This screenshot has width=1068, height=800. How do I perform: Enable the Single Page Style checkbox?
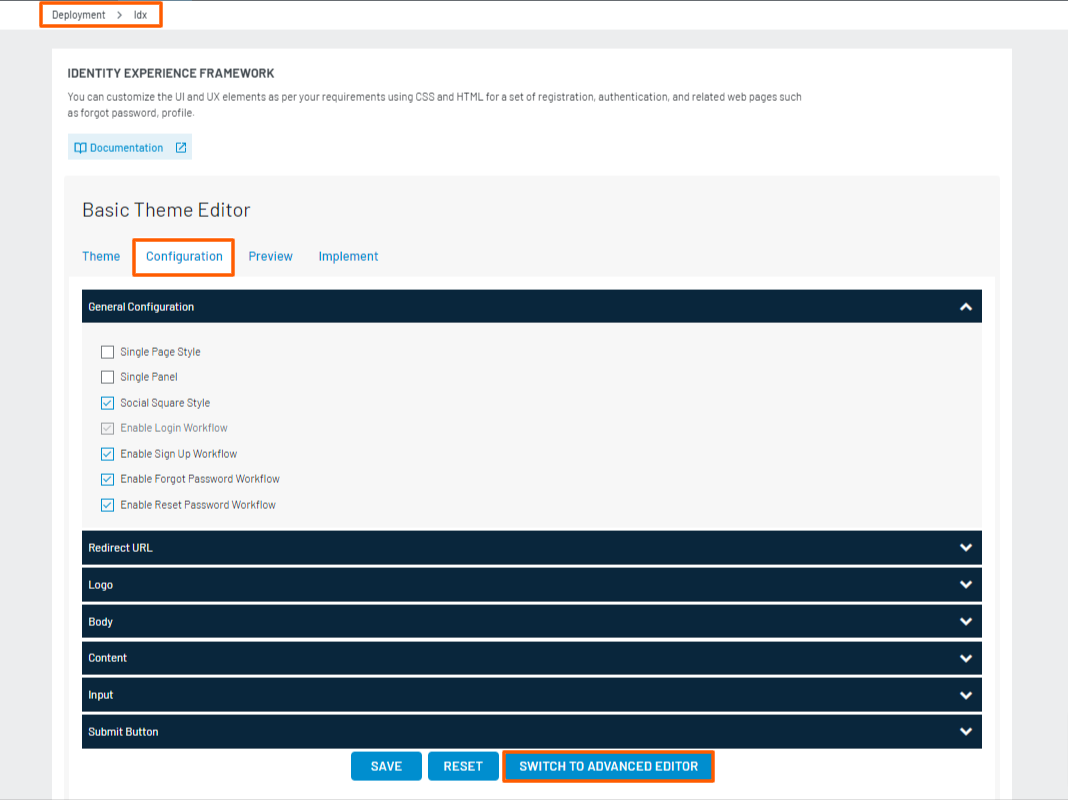108,352
